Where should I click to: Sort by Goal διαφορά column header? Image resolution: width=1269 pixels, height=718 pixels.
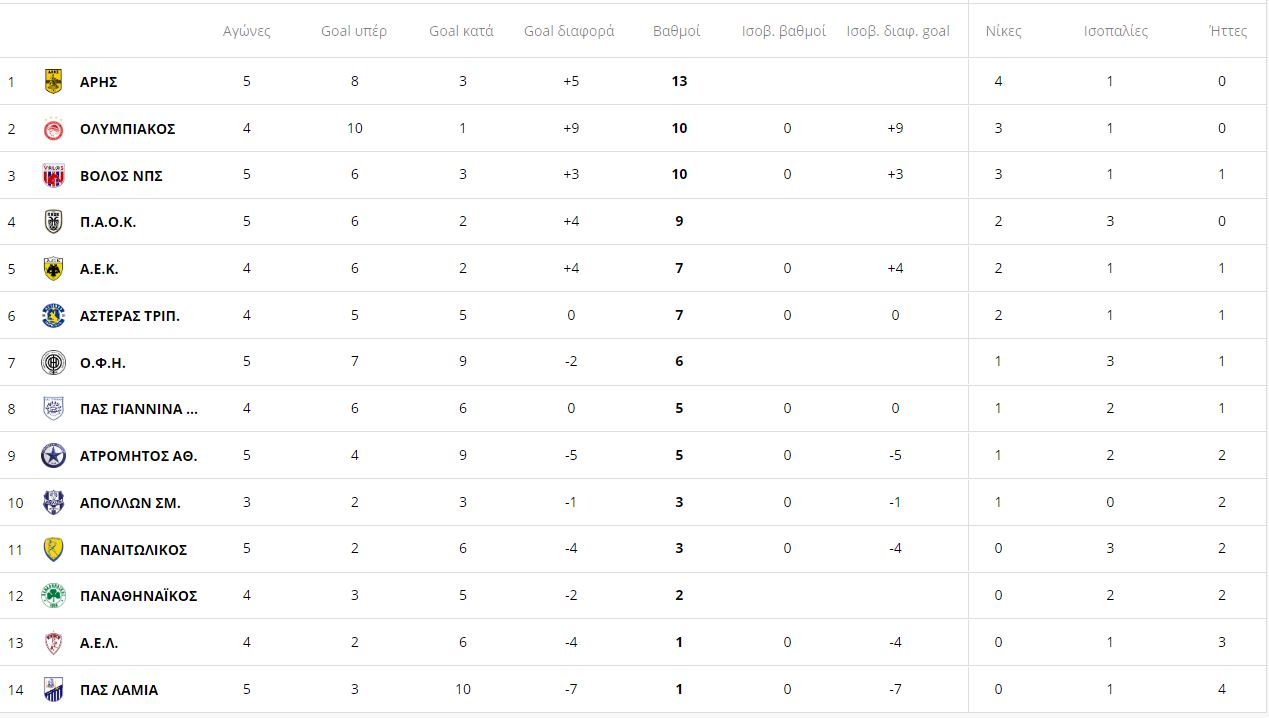coord(569,31)
